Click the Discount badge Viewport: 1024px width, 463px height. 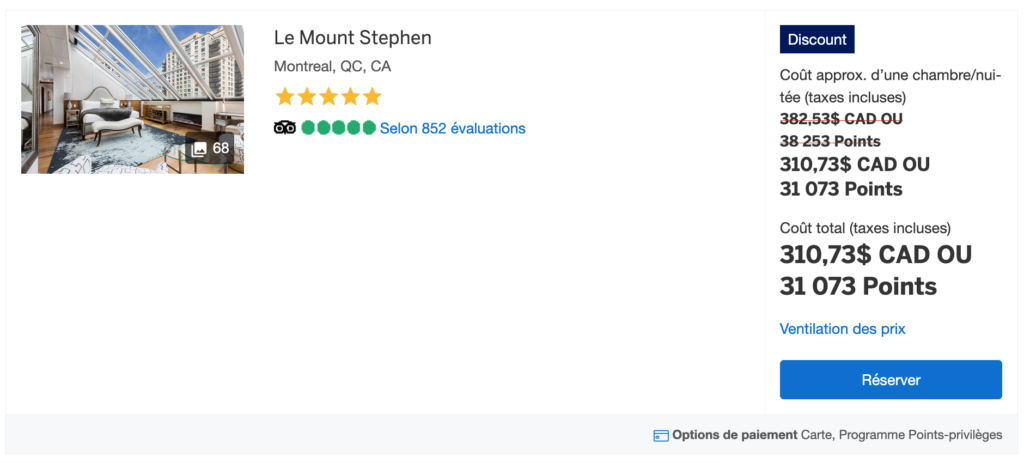[x=817, y=40]
